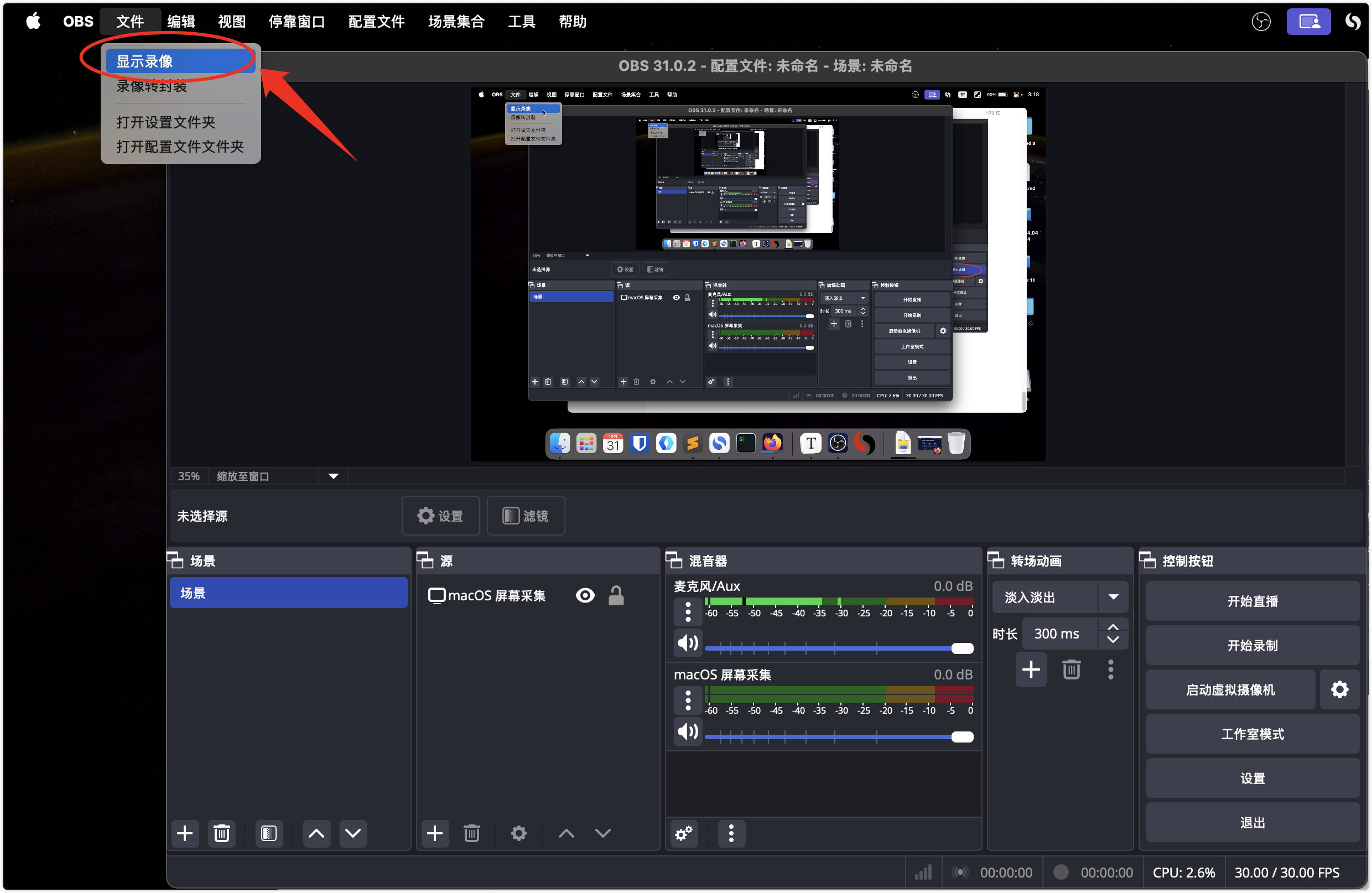Click the OBS preview canvas
The width and height of the screenshot is (1372, 893).
(x=757, y=274)
